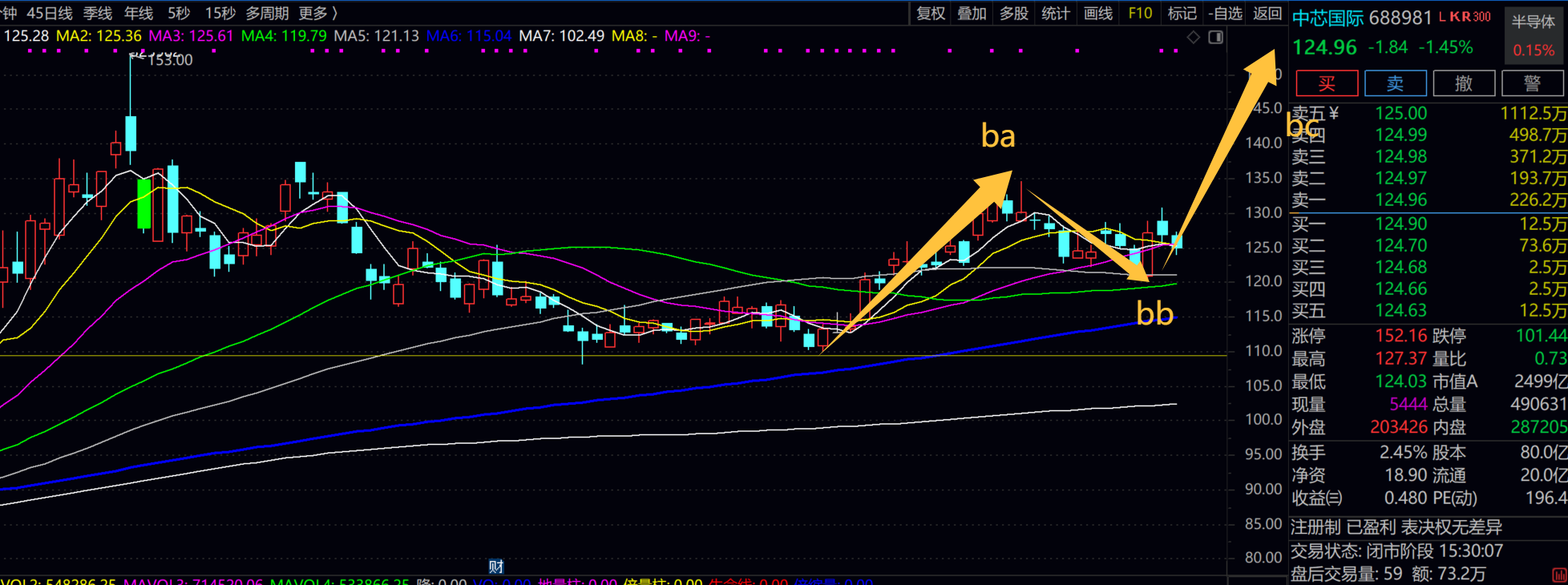Open the 多周期 multi-period view

point(267,14)
